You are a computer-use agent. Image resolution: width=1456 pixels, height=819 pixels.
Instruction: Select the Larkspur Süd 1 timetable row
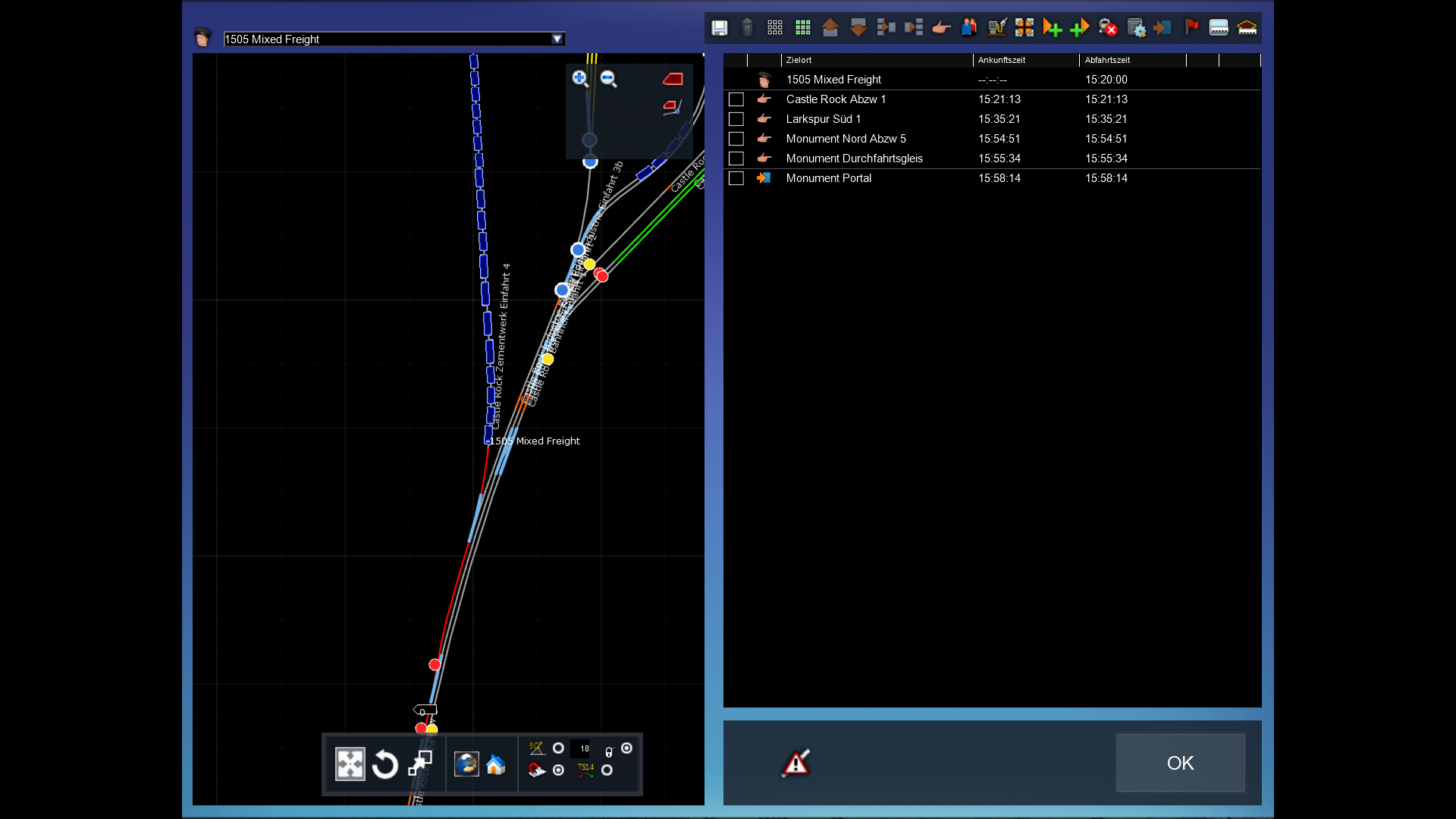(824, 119)
